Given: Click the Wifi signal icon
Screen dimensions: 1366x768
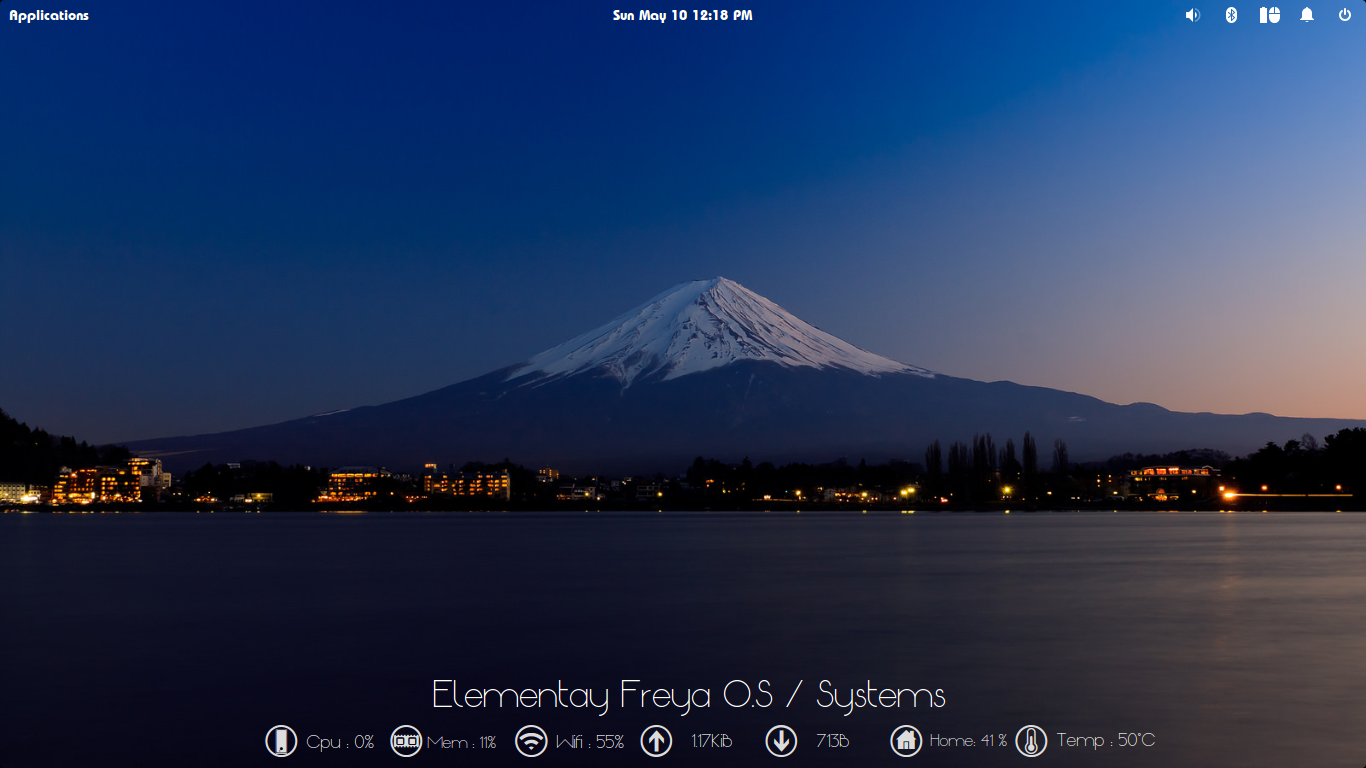Looking at the screenshot, I should (531, 741).
